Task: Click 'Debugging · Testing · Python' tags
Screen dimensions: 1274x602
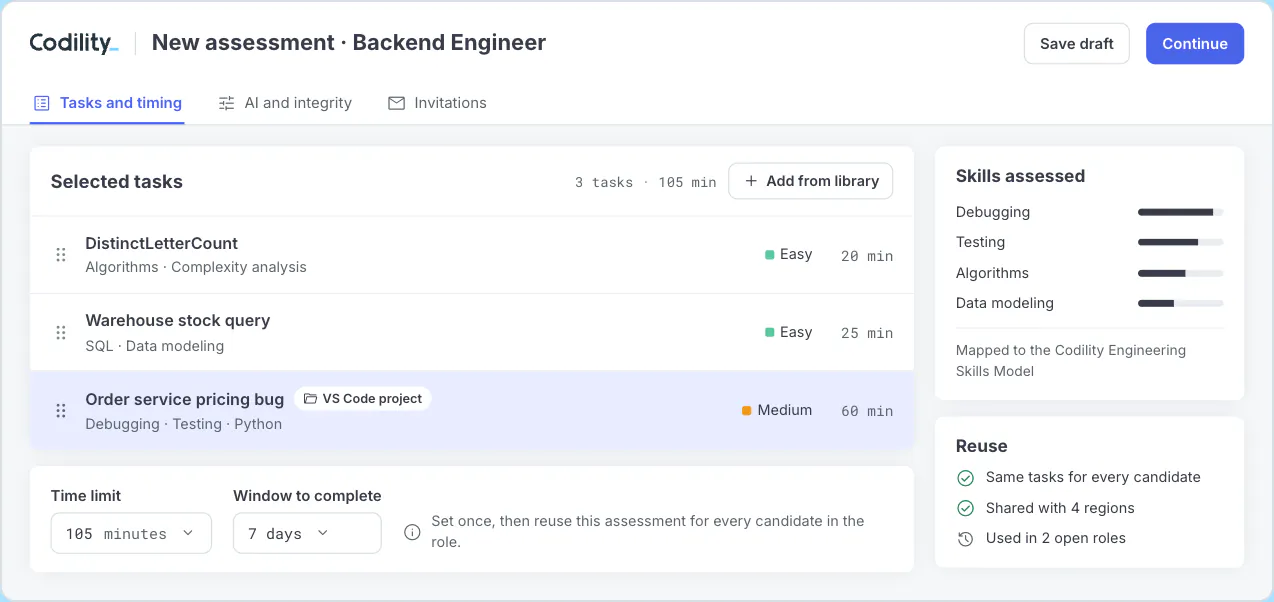Action: pyautogui.click(x=184, y=424)
